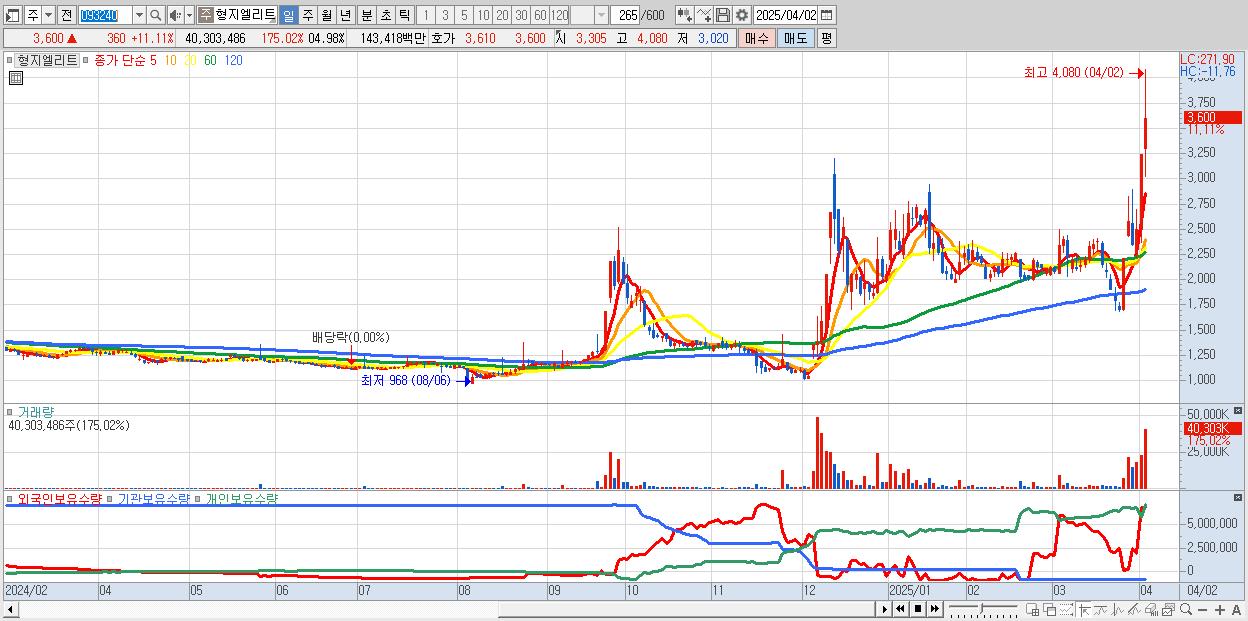Click the speaker sound icon

(x=175, y=15)
